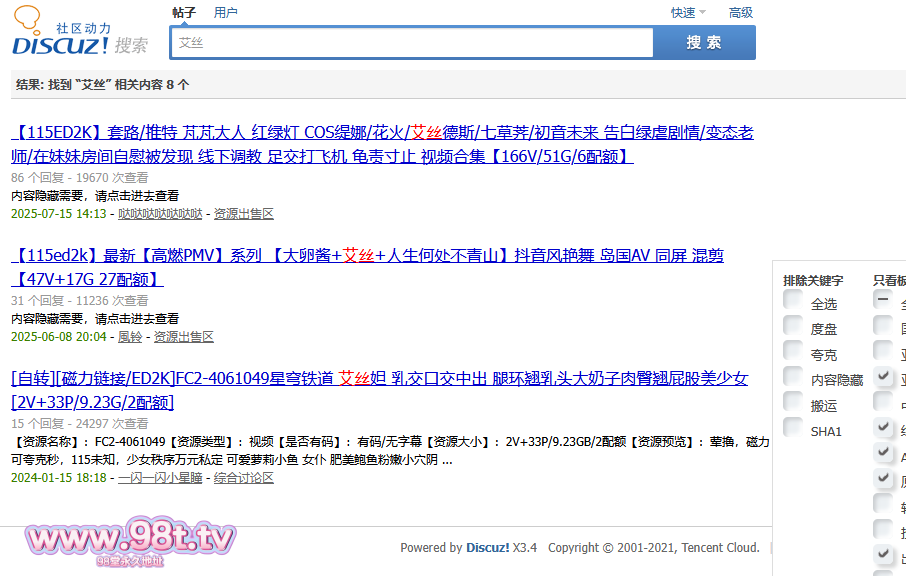Switch to the 帖子 search tab
The width and height of the screenshot is (906, 576).
click(x=184, y=13)
